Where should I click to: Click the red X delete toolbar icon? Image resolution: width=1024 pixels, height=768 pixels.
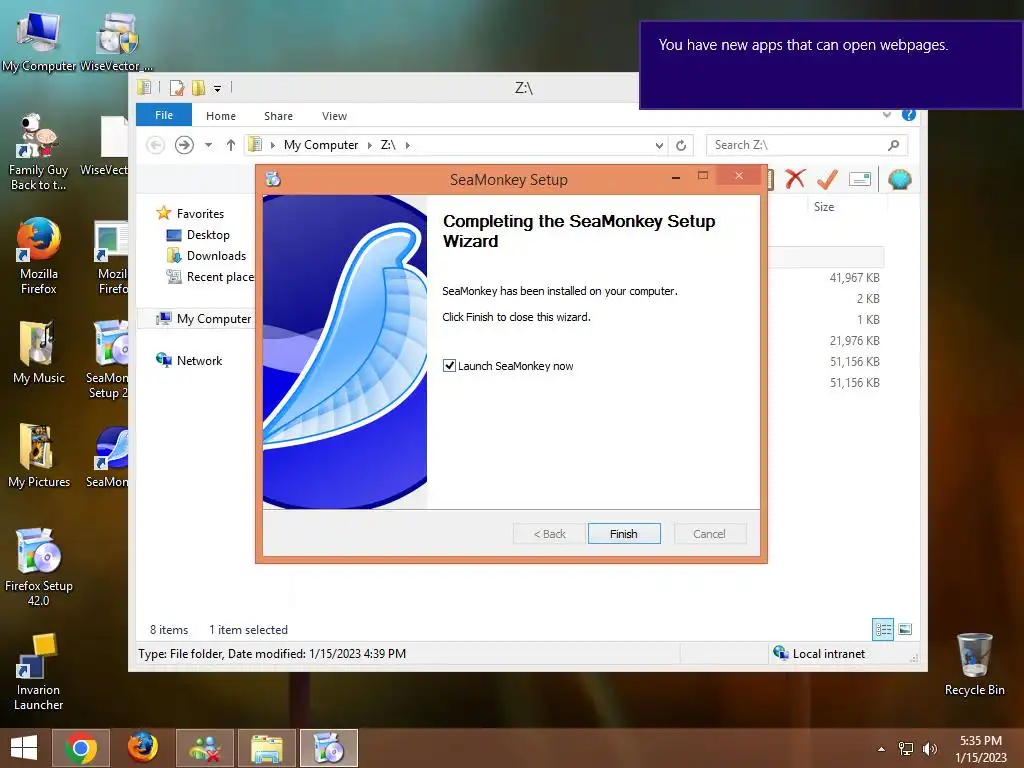coord(795,179)
